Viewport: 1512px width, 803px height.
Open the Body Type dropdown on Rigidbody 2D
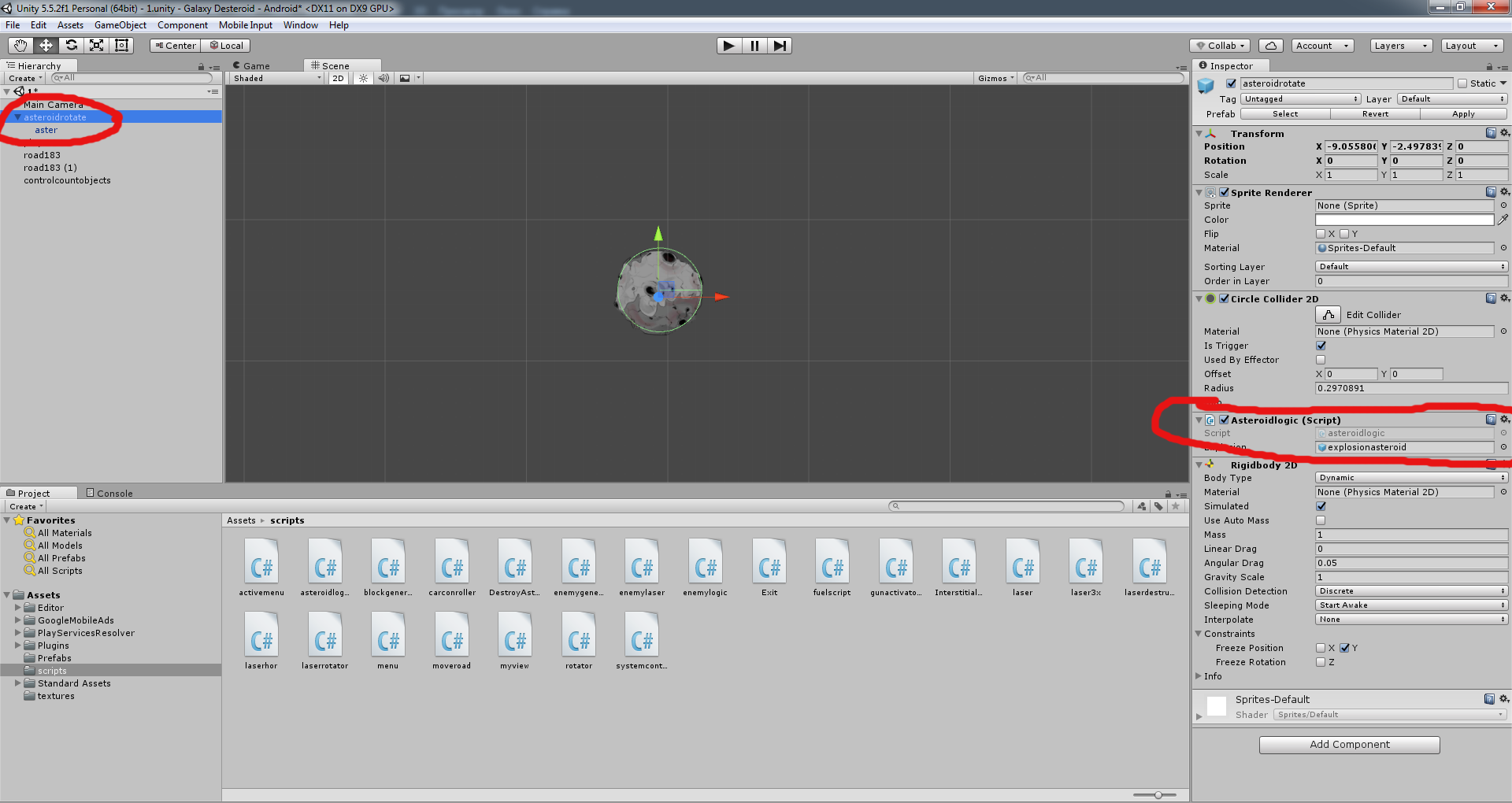[x=1410, y=477]
